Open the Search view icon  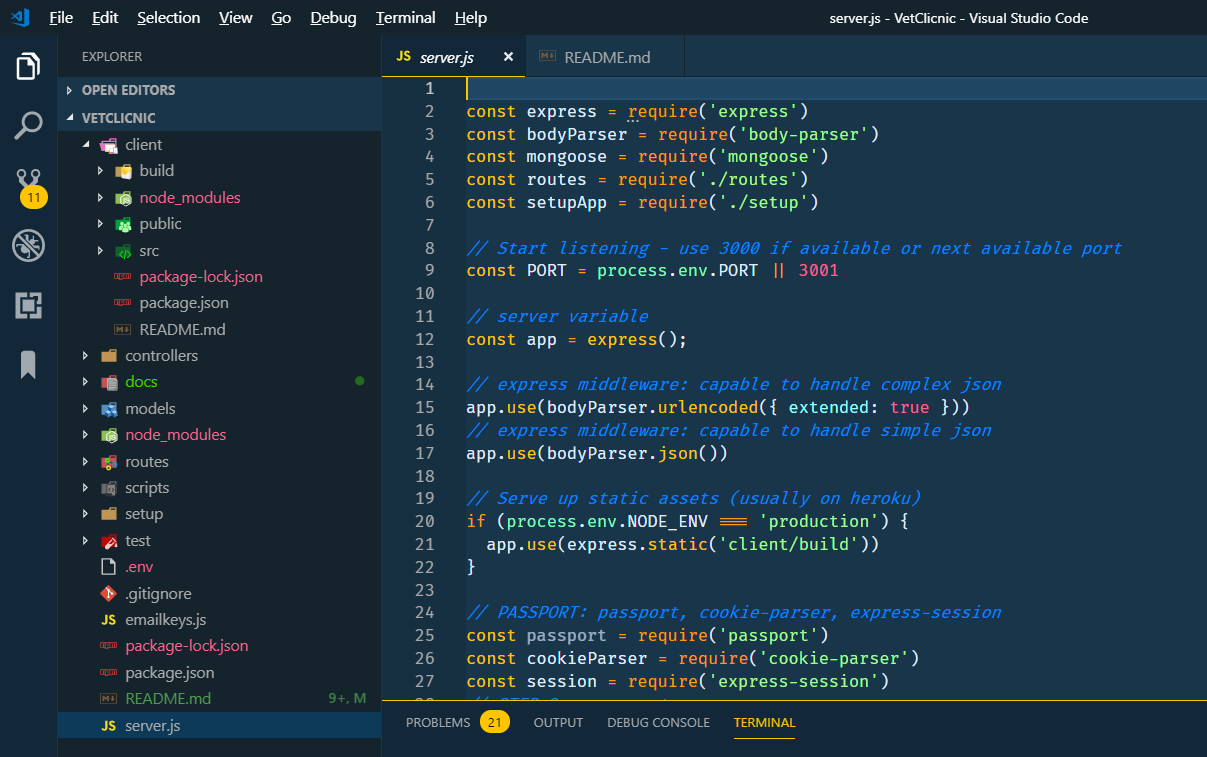click(28, 126)
